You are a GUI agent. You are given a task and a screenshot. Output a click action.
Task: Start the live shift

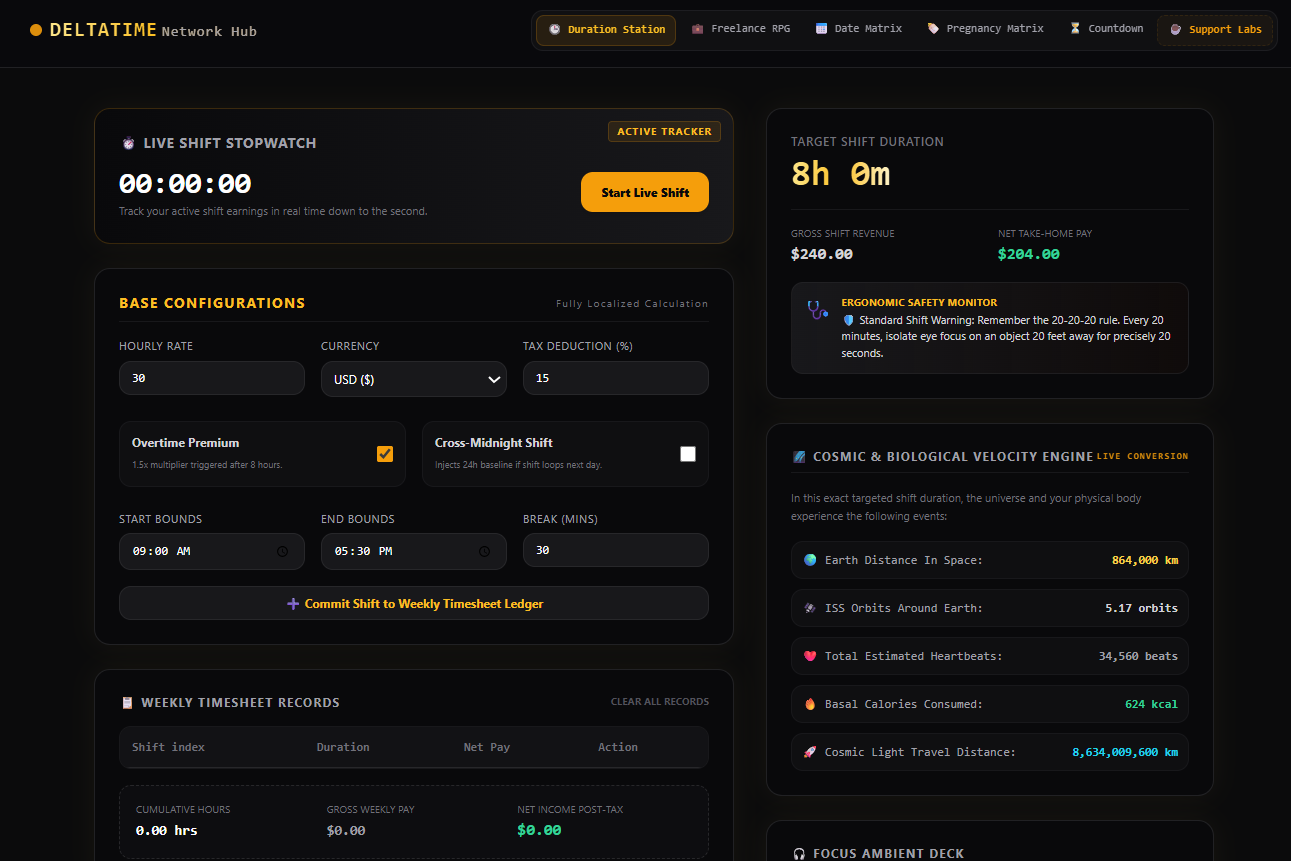645,192
